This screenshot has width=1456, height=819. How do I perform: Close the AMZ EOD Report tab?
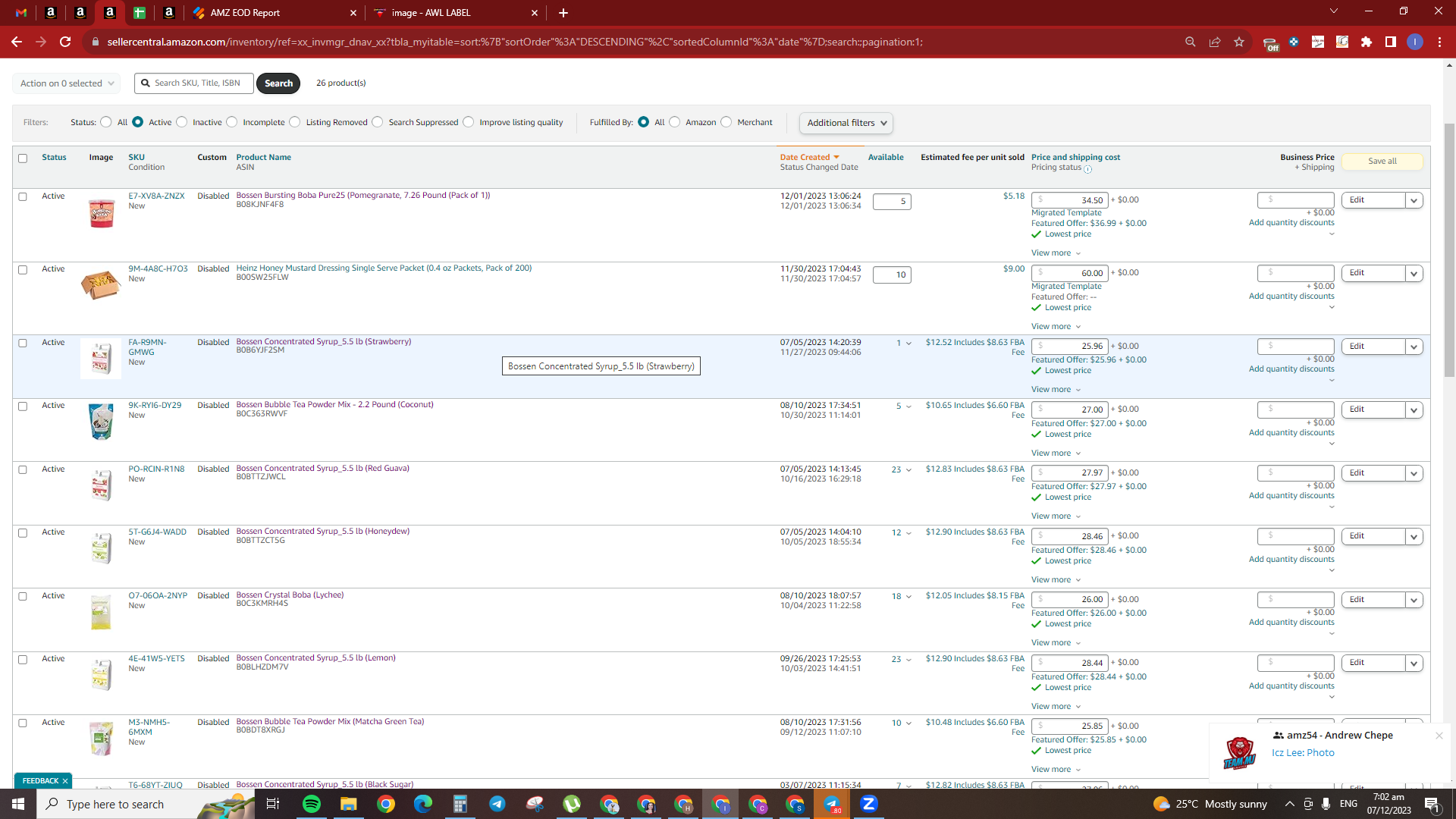pos(353,13)
